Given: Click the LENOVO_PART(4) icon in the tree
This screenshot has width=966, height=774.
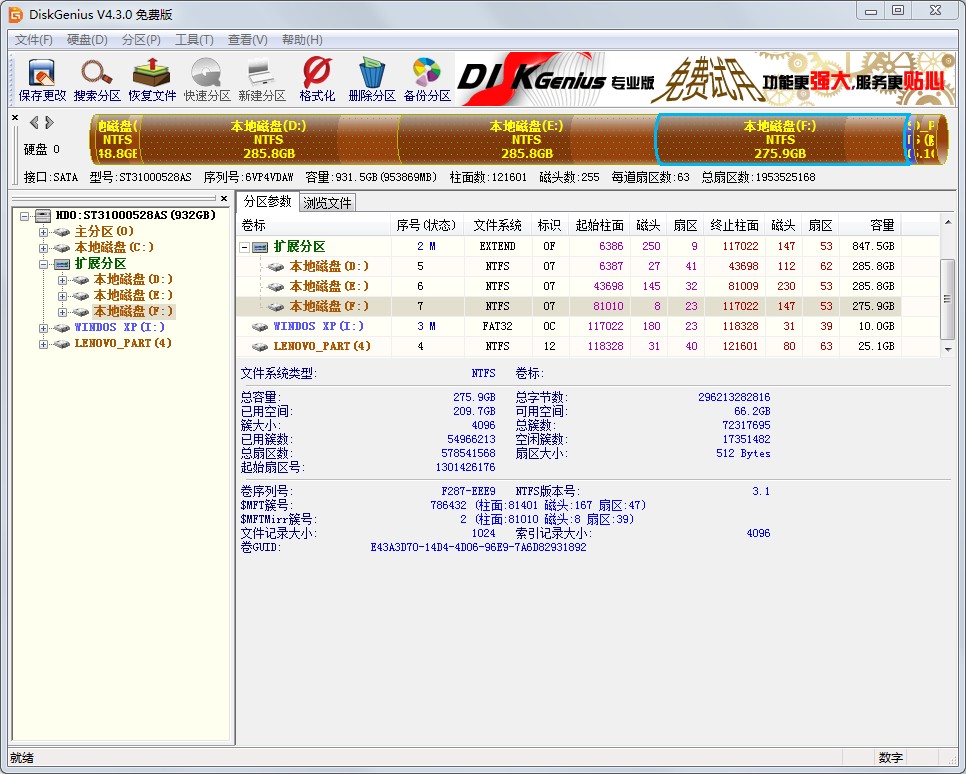Looking at the screenshot, I should click(x=62, y=344).
